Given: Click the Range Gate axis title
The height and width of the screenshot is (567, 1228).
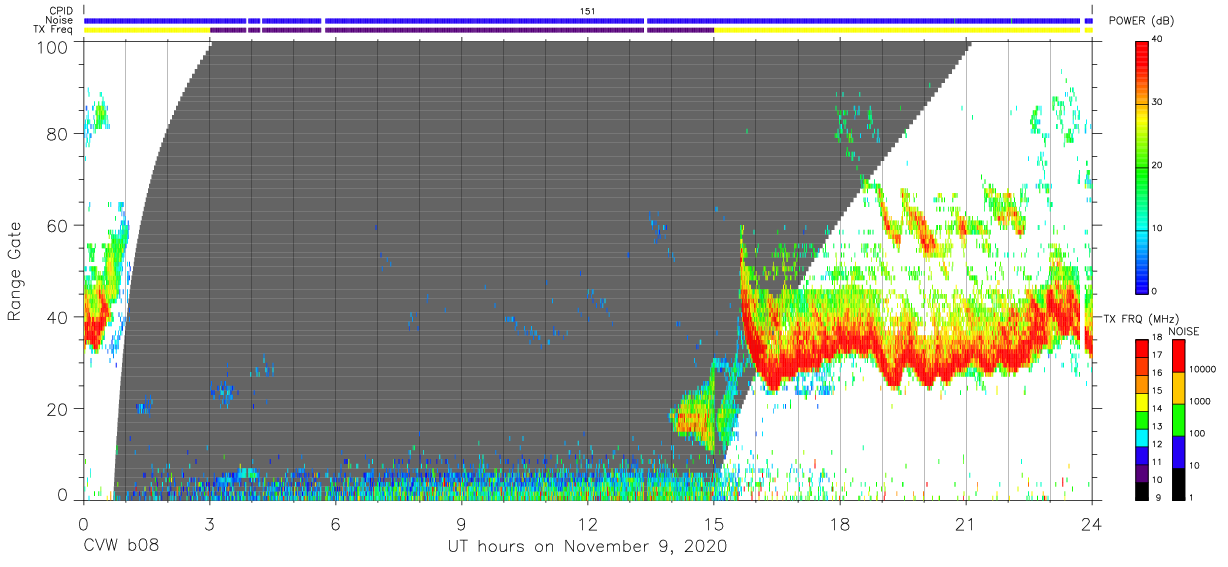Looking at the screenshot, I should (15, 272).
